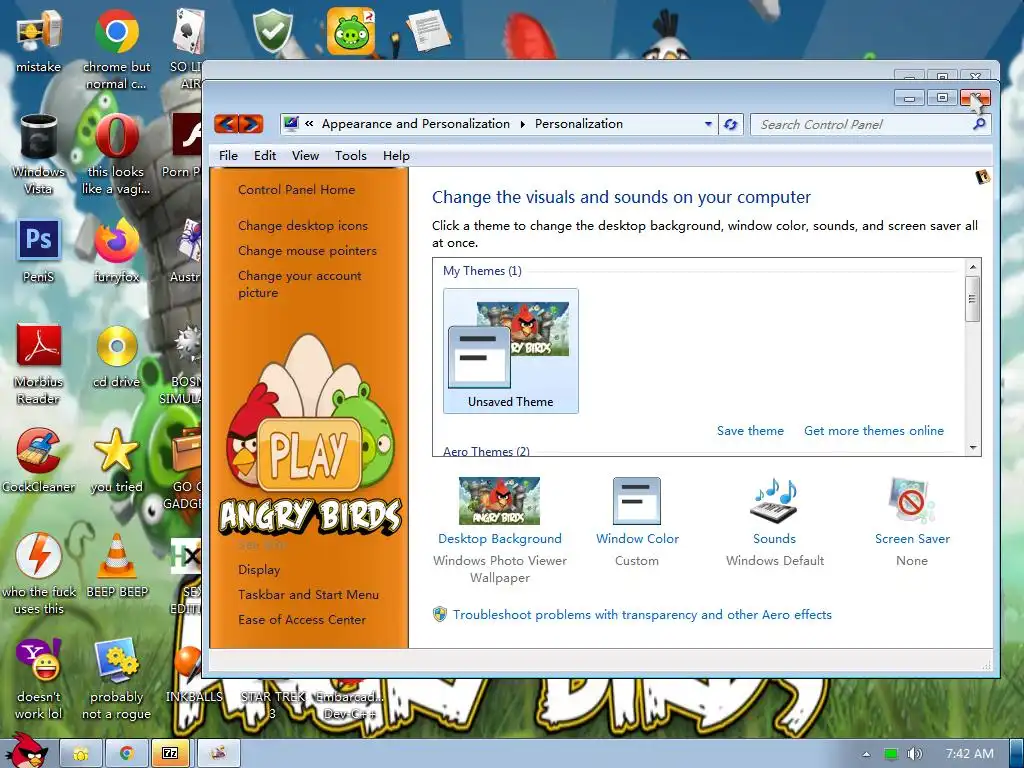
Task: Click the Show desktop button at the taskbar's right edge
Action: click(x=1016, y=754)
